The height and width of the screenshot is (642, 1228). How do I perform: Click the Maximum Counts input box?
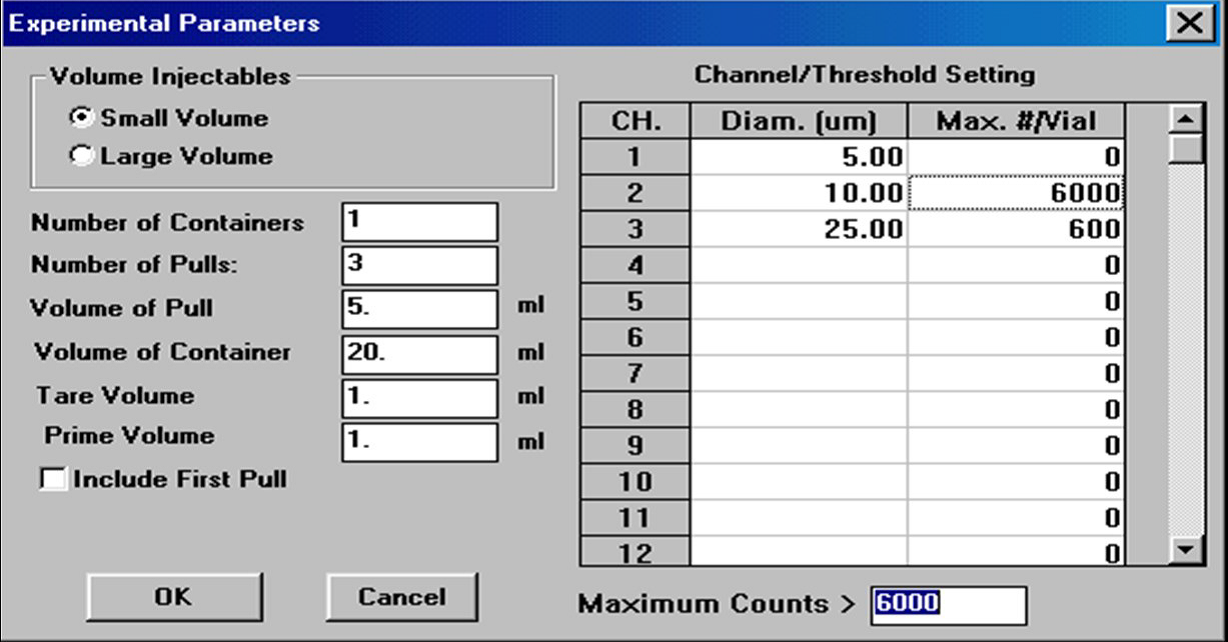(948, 604)
